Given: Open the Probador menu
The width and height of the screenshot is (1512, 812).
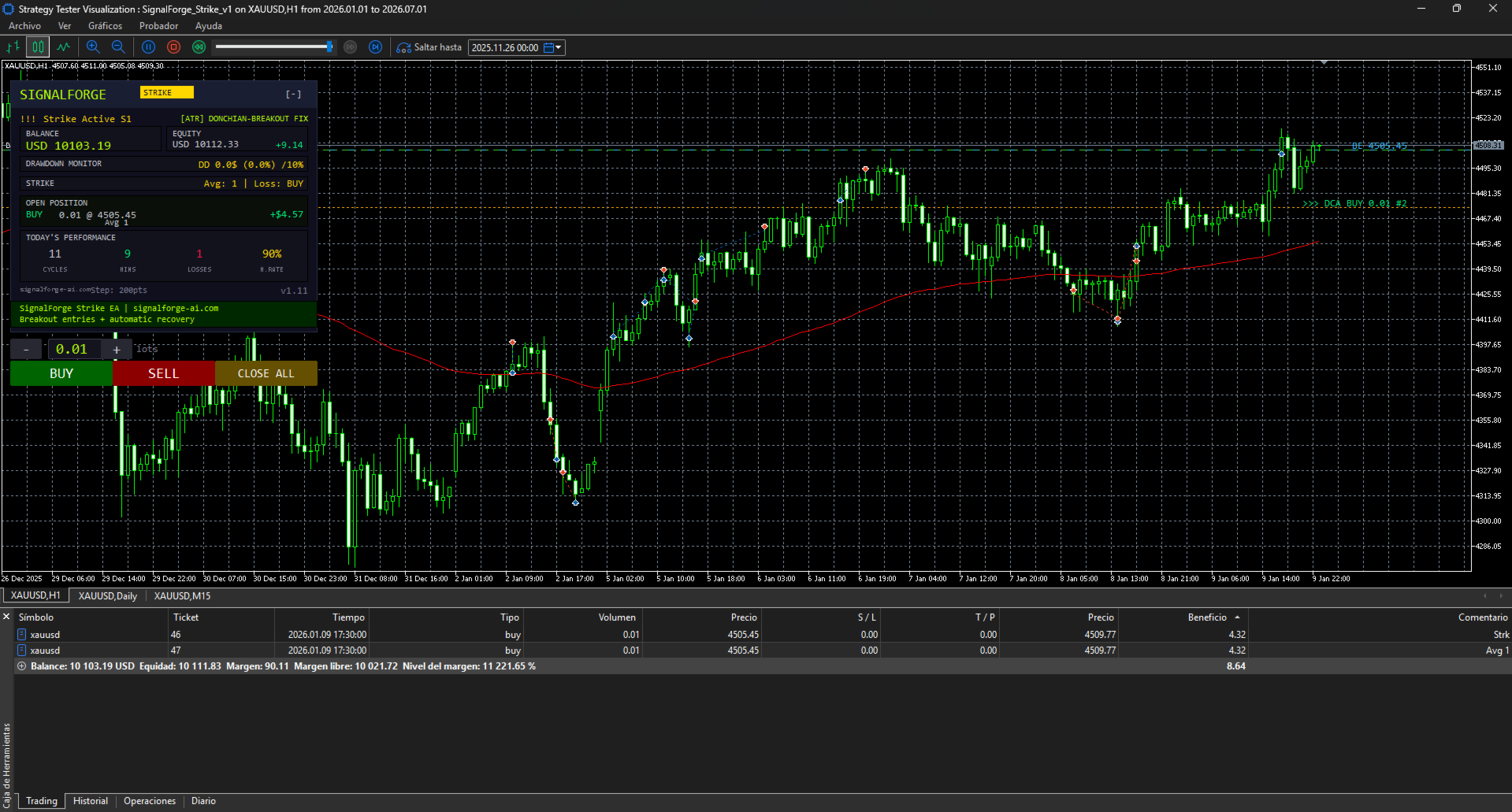Looking at the screenshot, I should point(159,26).
